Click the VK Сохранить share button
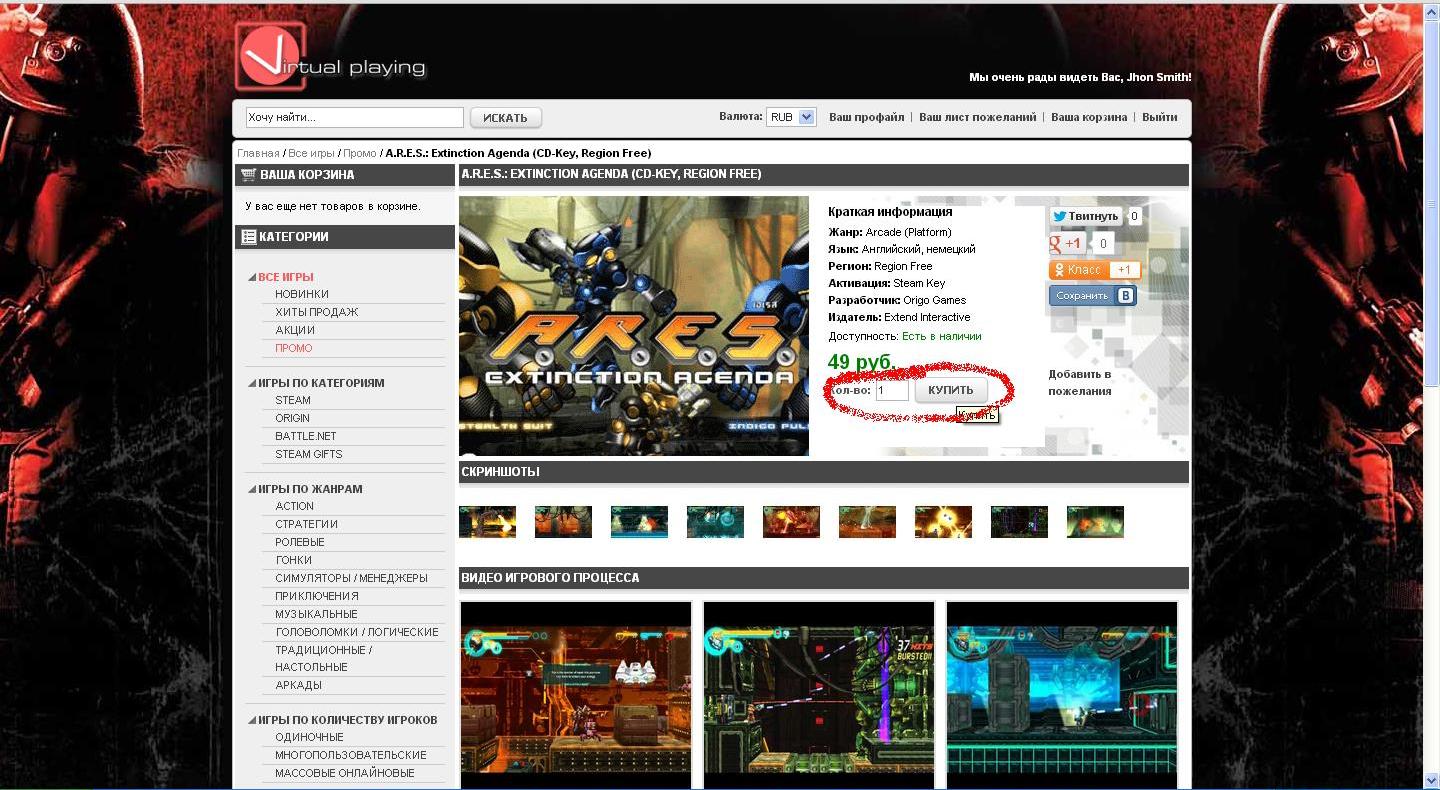This screenshot has width=1440, height=790. (x=1092, y=296)
